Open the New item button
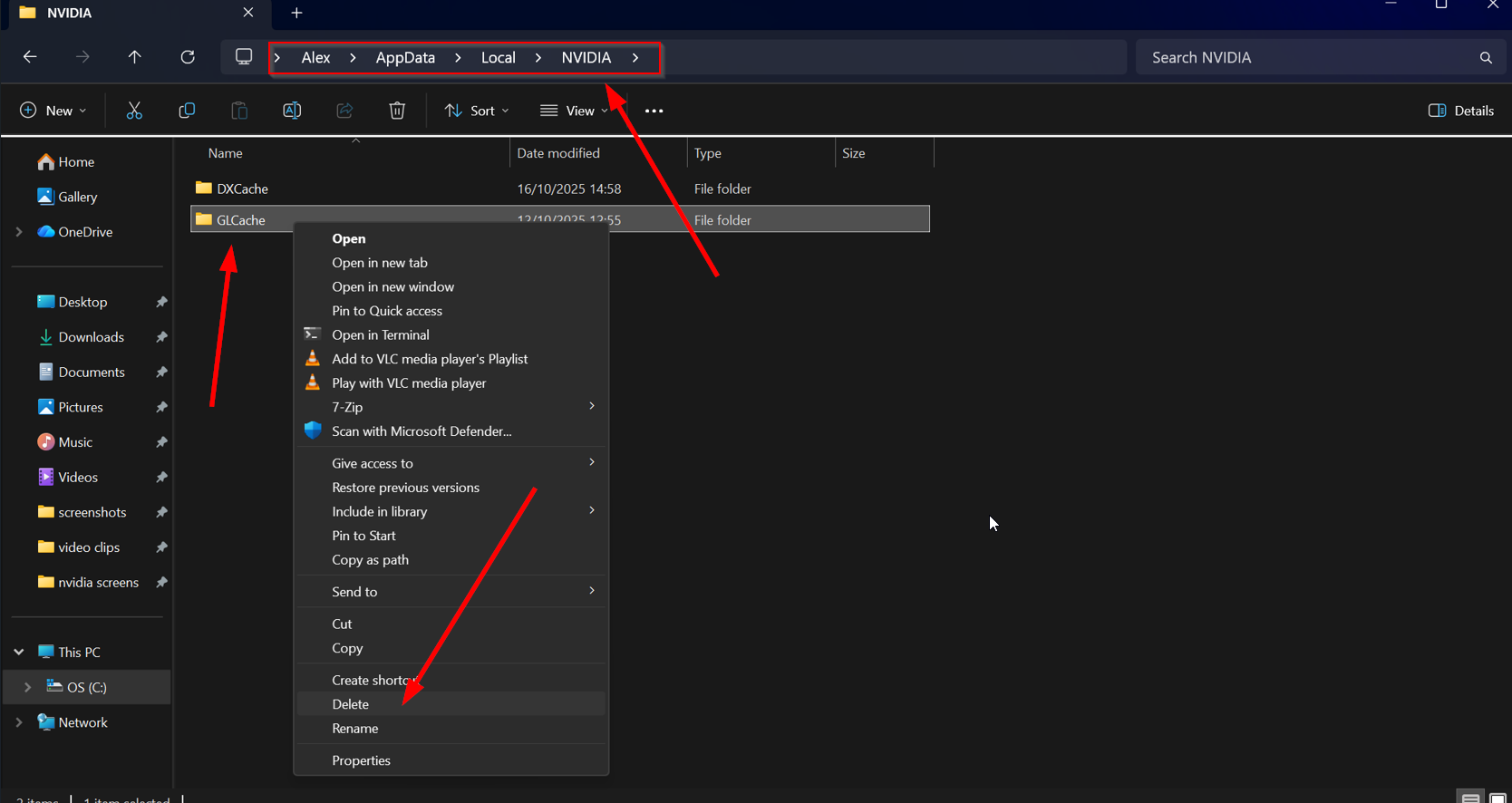Viewport: 1512px width, 803px height. pos(53,111)
